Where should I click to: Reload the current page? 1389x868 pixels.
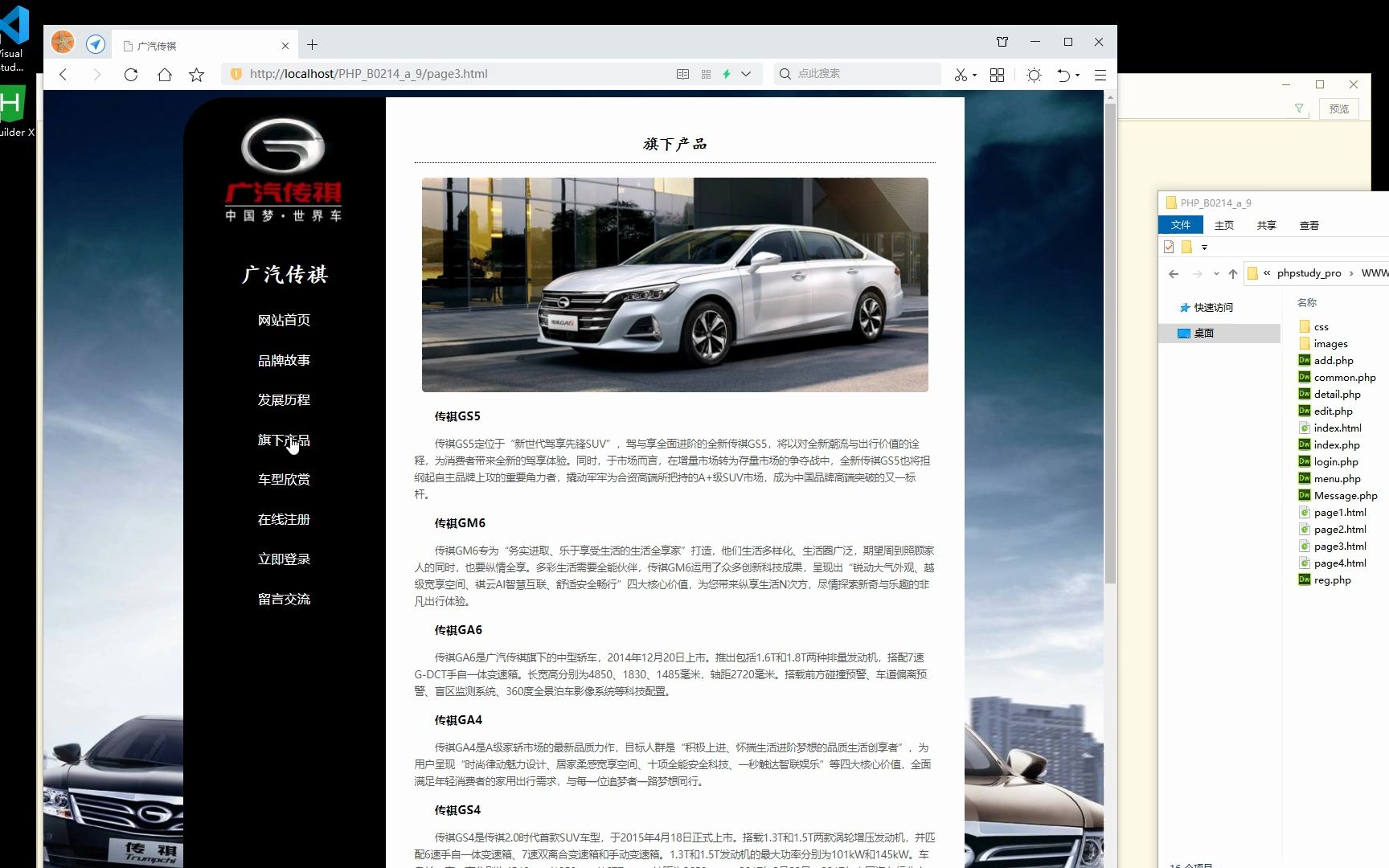131,75
